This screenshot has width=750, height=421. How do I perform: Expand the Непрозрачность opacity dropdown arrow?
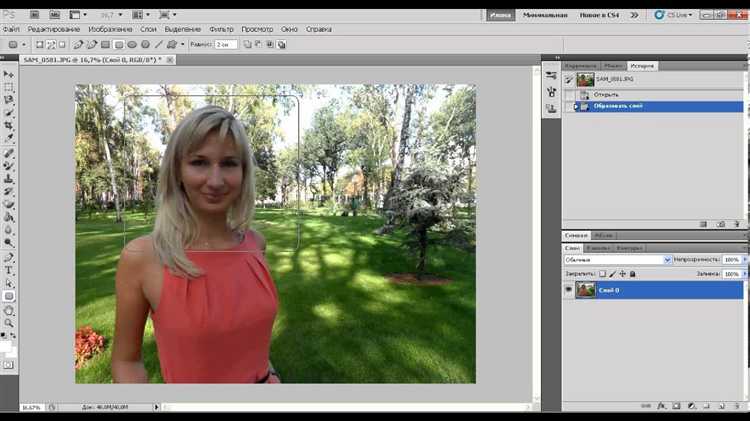[x=744, y=260]
